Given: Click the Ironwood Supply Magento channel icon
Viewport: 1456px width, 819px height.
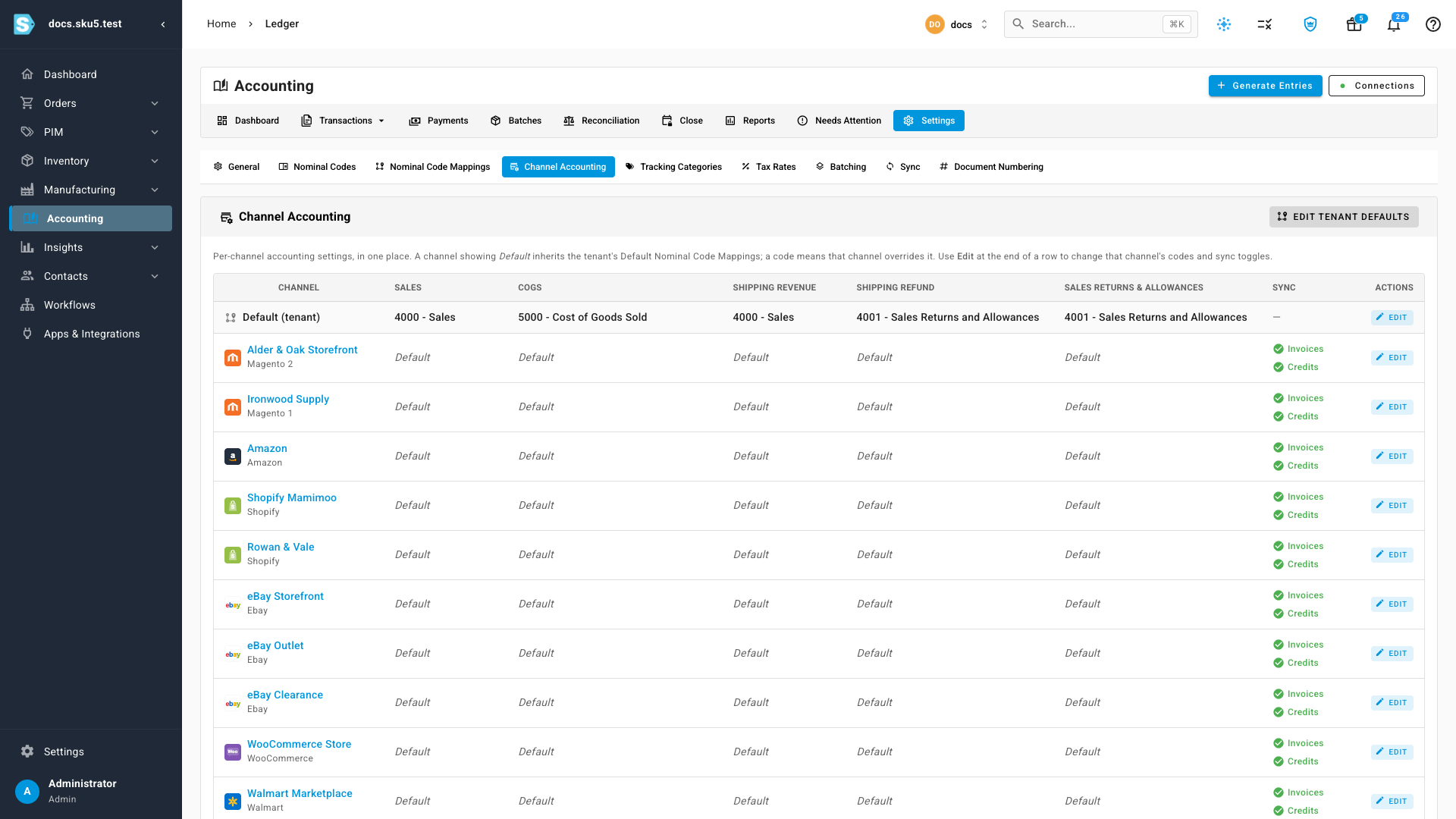Looking at the screenshot, I should (233, 407).
